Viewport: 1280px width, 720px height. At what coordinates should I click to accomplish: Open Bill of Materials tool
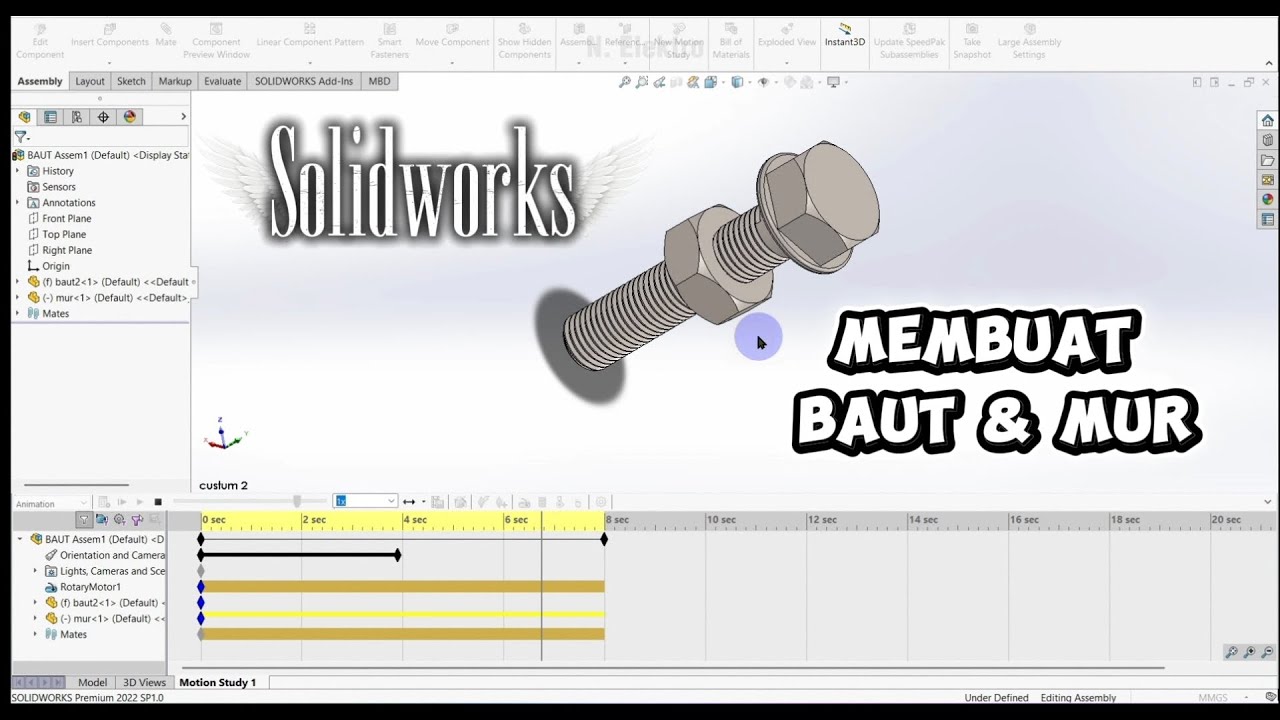coord(731,41)
